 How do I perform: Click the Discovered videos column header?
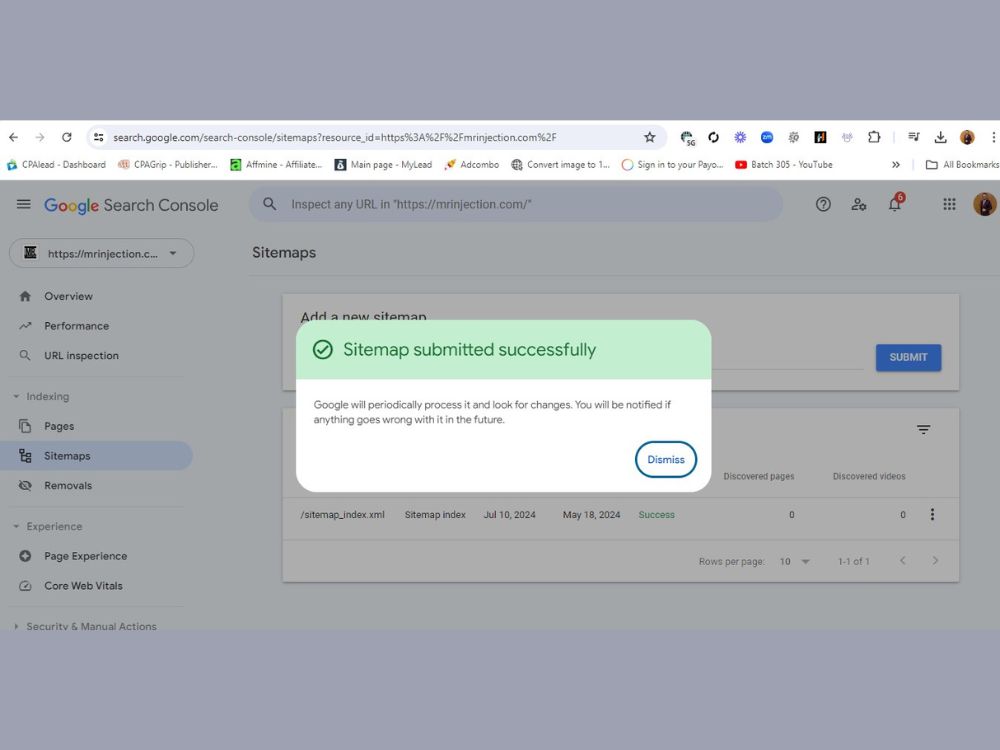point(869,476)
